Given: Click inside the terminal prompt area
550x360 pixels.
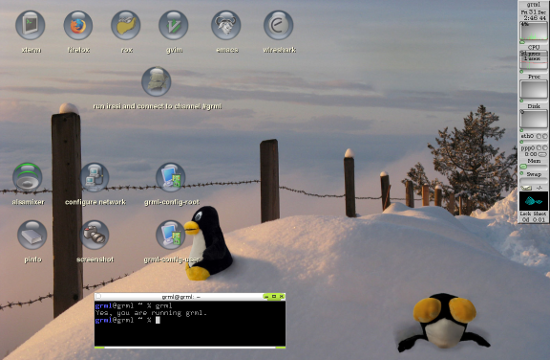Looking at the screenshot, I should [190, 324].
